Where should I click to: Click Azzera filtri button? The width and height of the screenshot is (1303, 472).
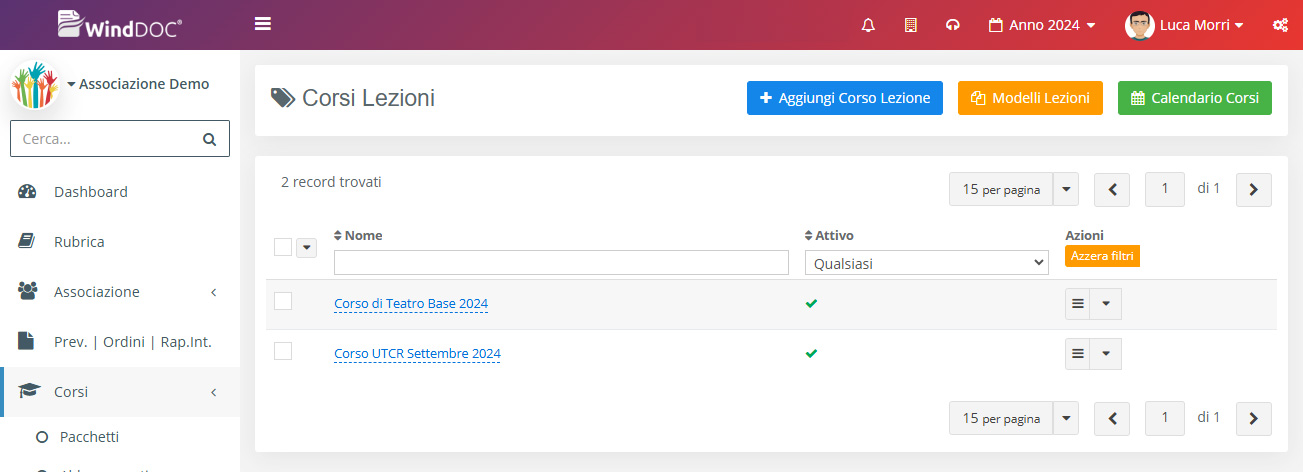tap(1102, 257)
